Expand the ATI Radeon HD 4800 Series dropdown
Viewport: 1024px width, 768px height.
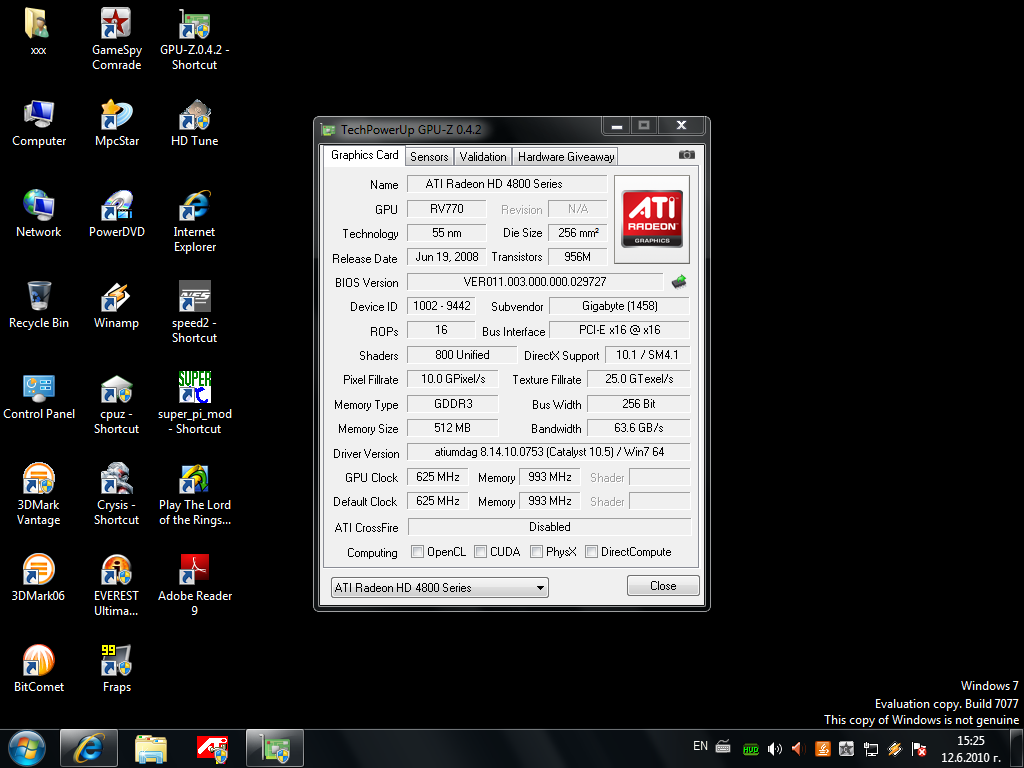pos(440,587)
